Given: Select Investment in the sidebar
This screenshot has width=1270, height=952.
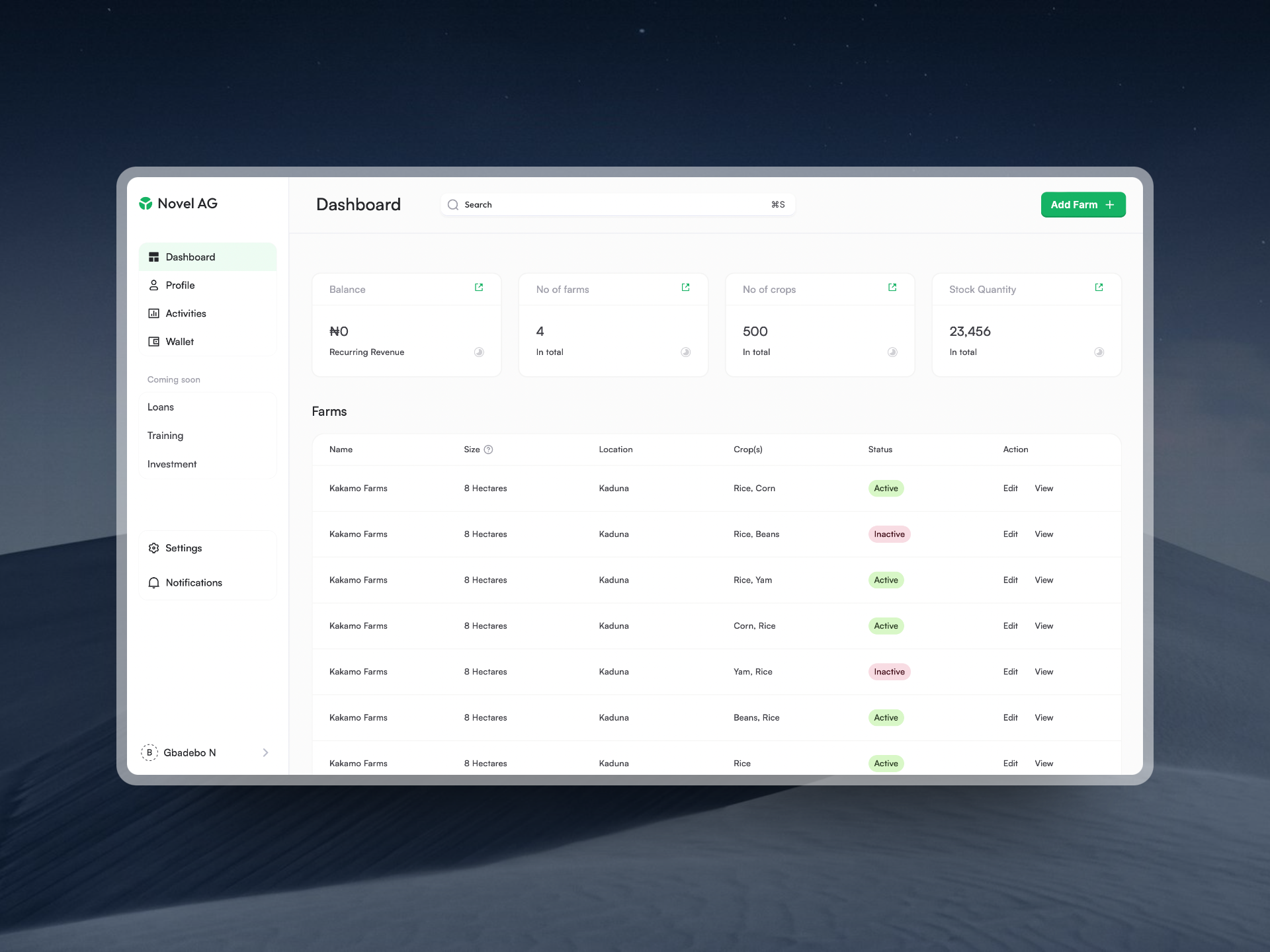Looking at the screenshot, I should tap(172, 464).
